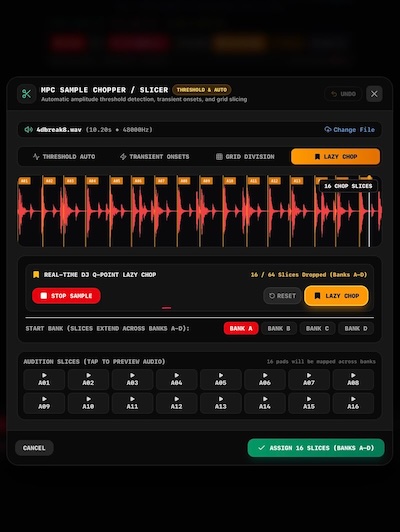Screen dimensions: 400x532
Task: Audition slice pad A02
Action: 88,379
